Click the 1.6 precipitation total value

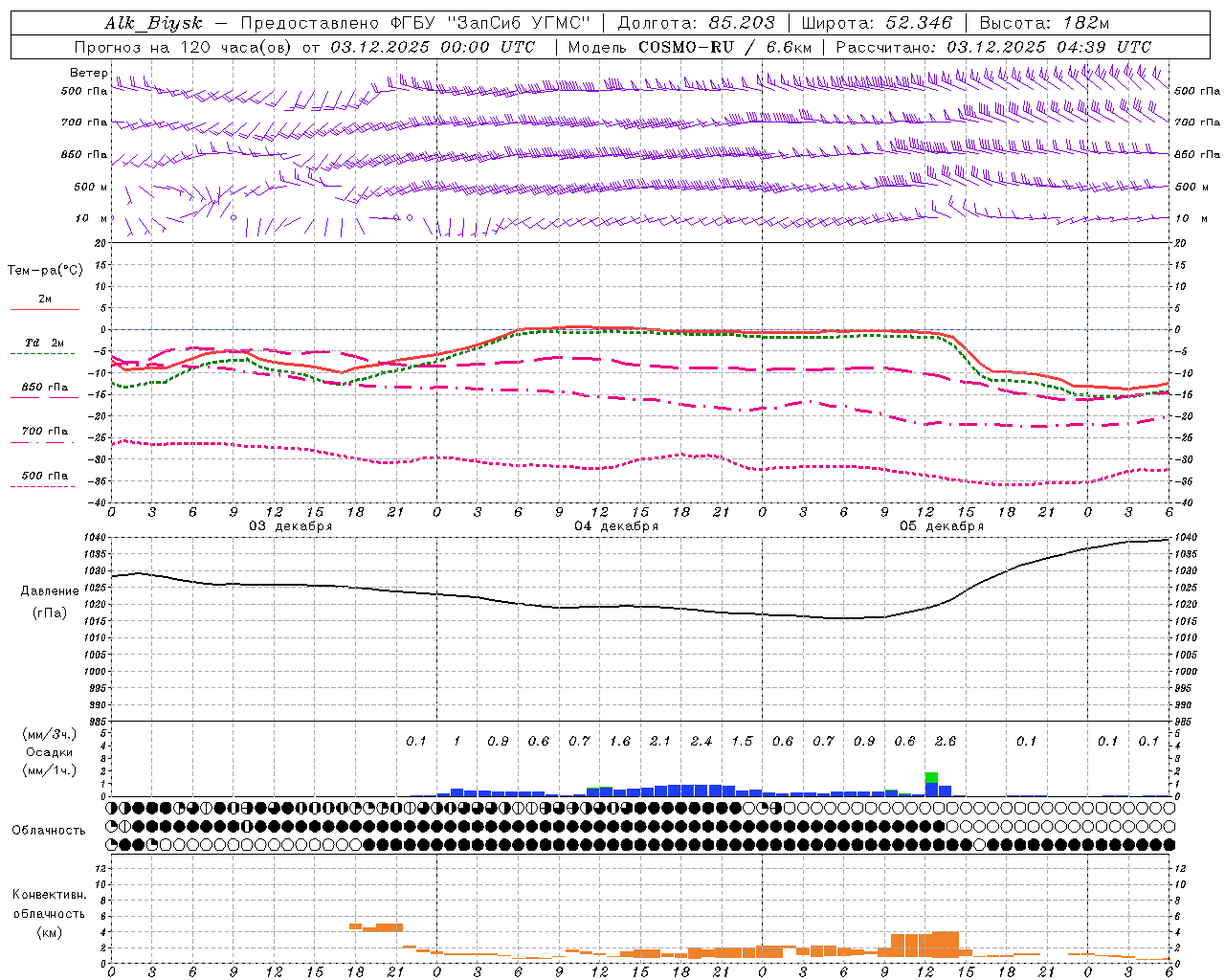tap(620, 741)
